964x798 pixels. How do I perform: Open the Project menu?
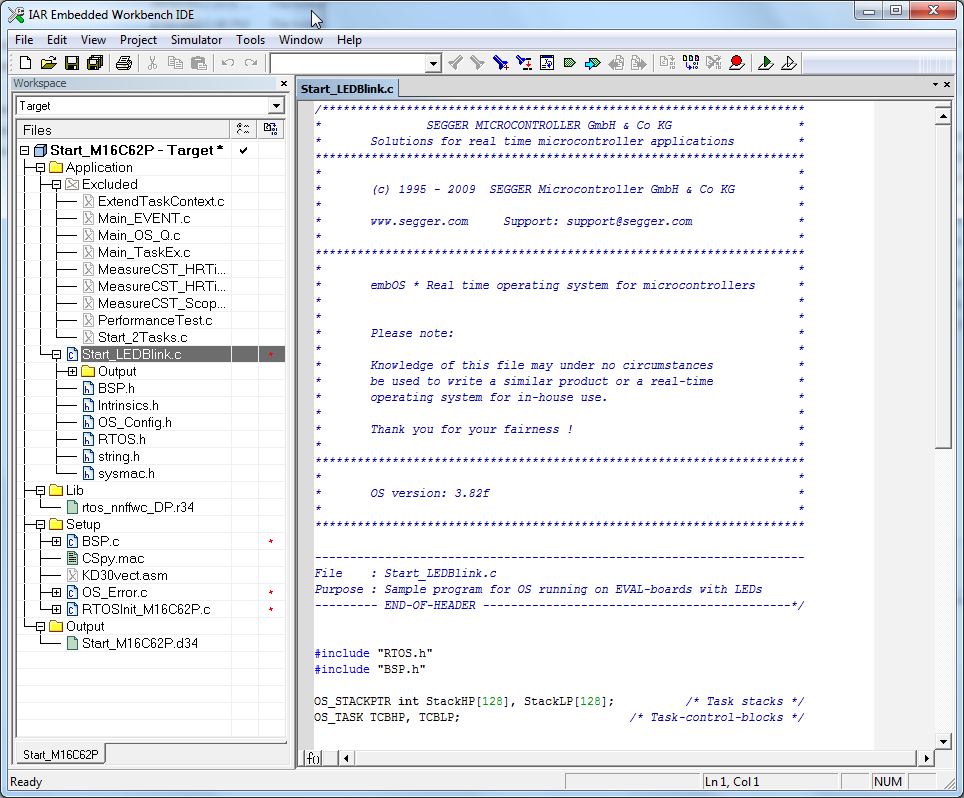(x=138, y=40)
